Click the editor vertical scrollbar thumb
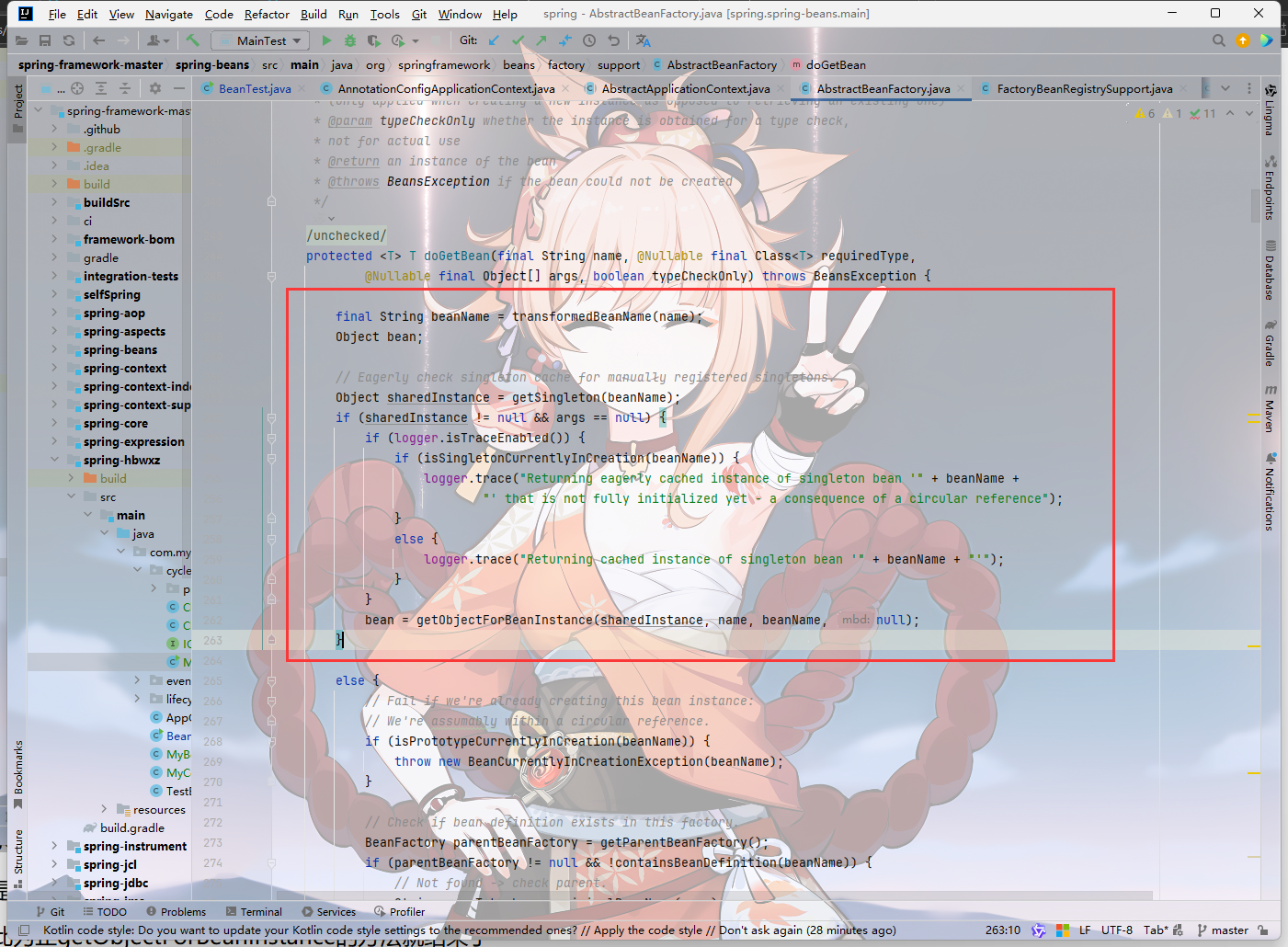This screenshot has height=947, width=1288. 1255,205
